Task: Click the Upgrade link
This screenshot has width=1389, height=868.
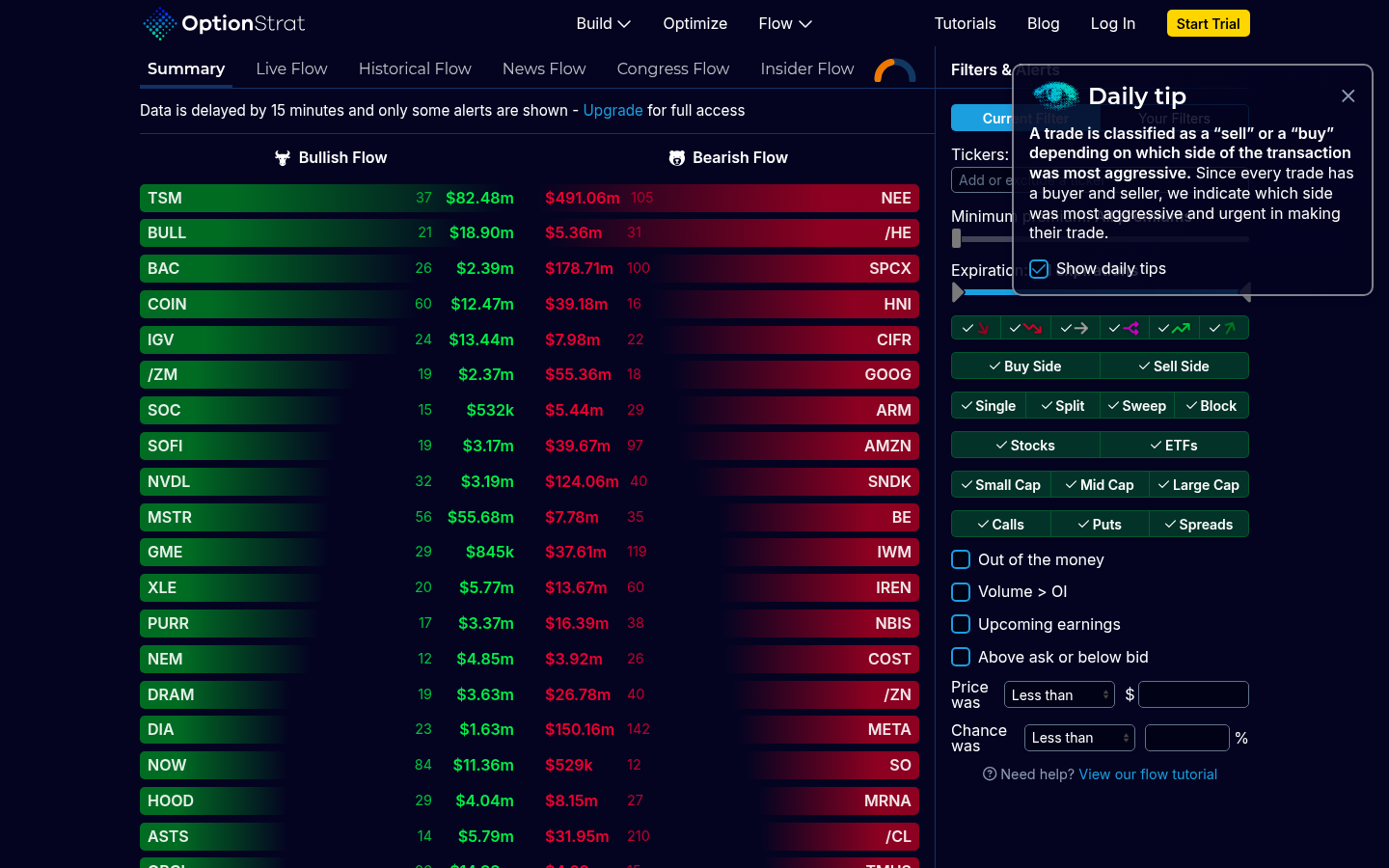Action: (613, 110)
